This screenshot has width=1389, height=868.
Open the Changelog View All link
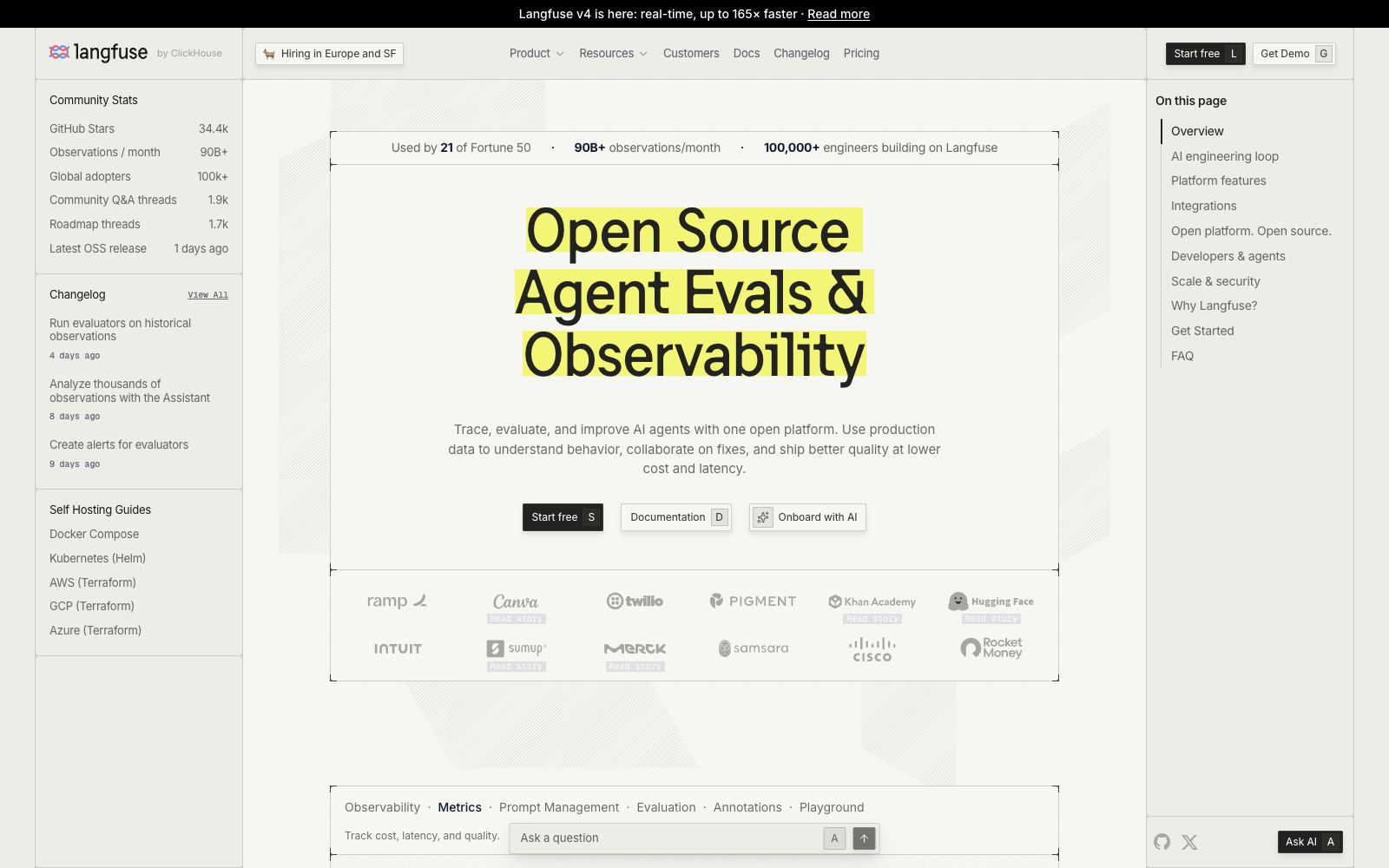pyautogui.click(x=207, y=295)
